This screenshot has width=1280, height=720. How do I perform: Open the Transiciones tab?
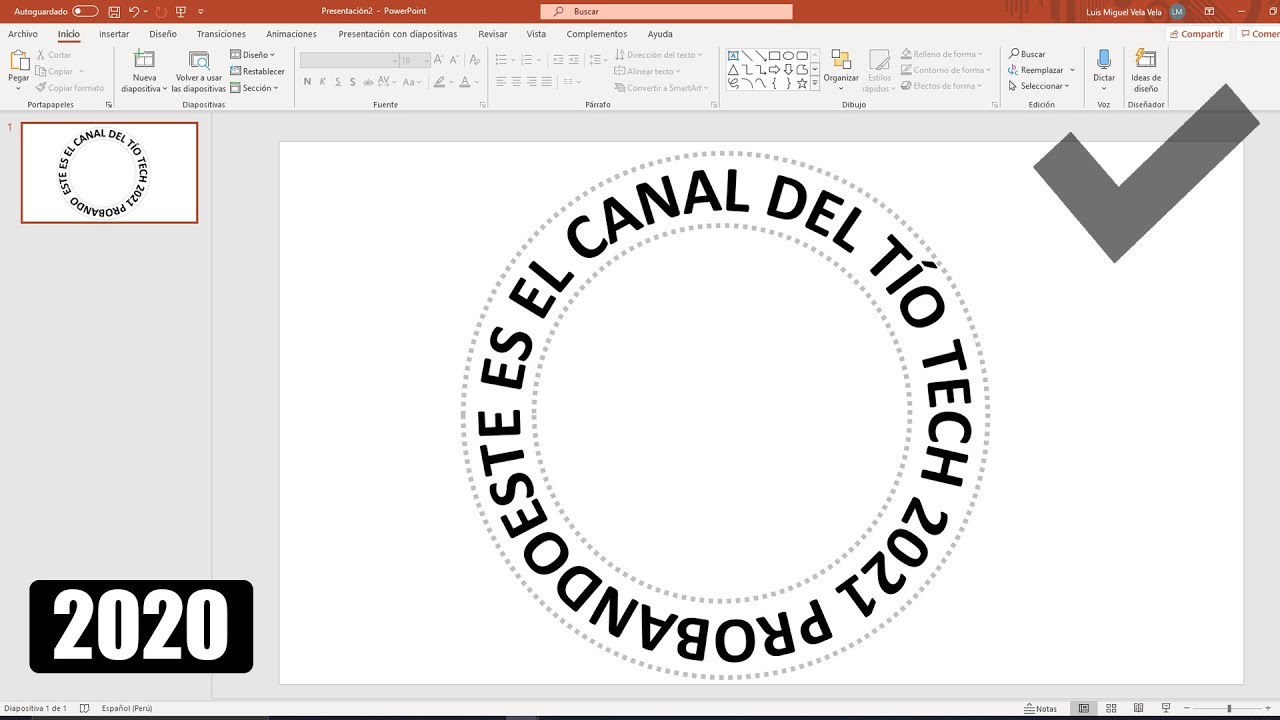pos(221,34)
